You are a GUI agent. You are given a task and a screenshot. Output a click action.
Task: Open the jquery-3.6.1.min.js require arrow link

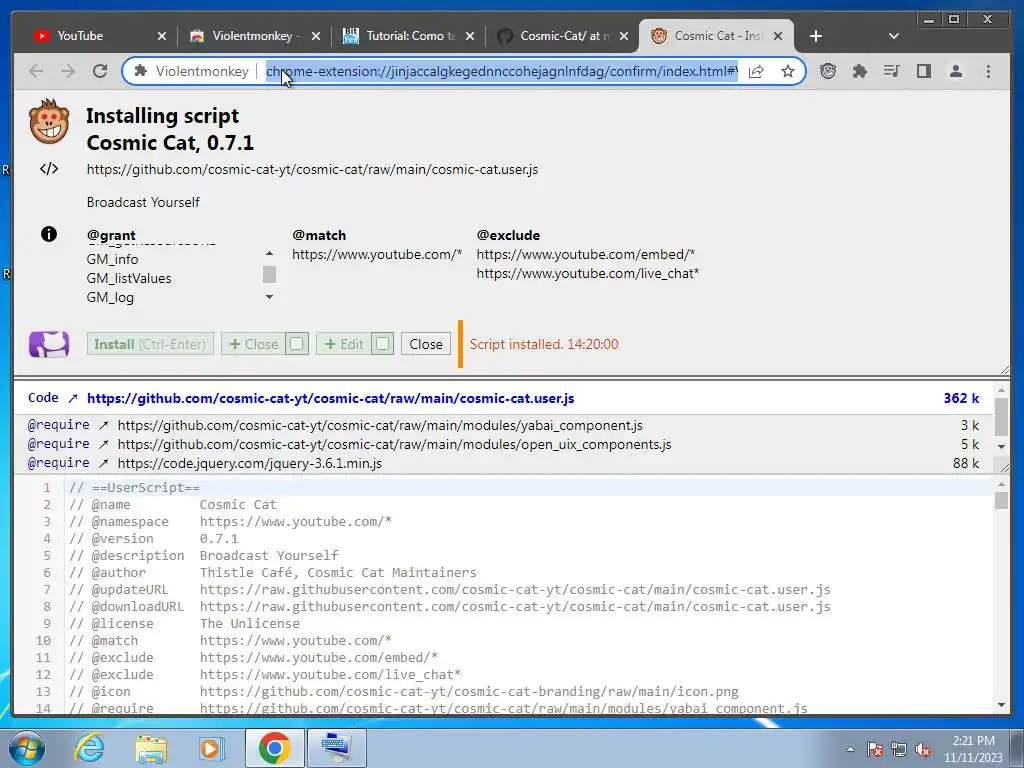pos(103,464)
